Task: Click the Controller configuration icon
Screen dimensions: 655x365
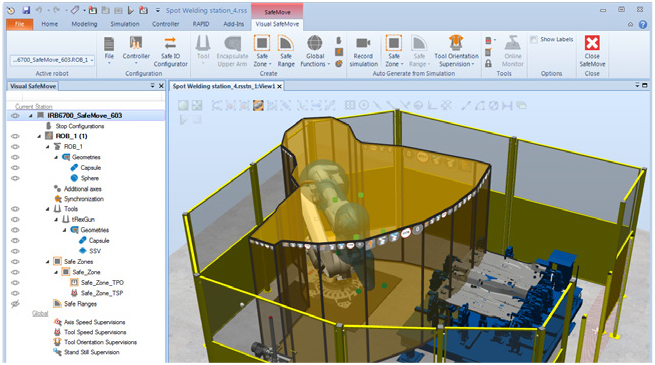Action: pyautogui.click(x=136, y=43)
